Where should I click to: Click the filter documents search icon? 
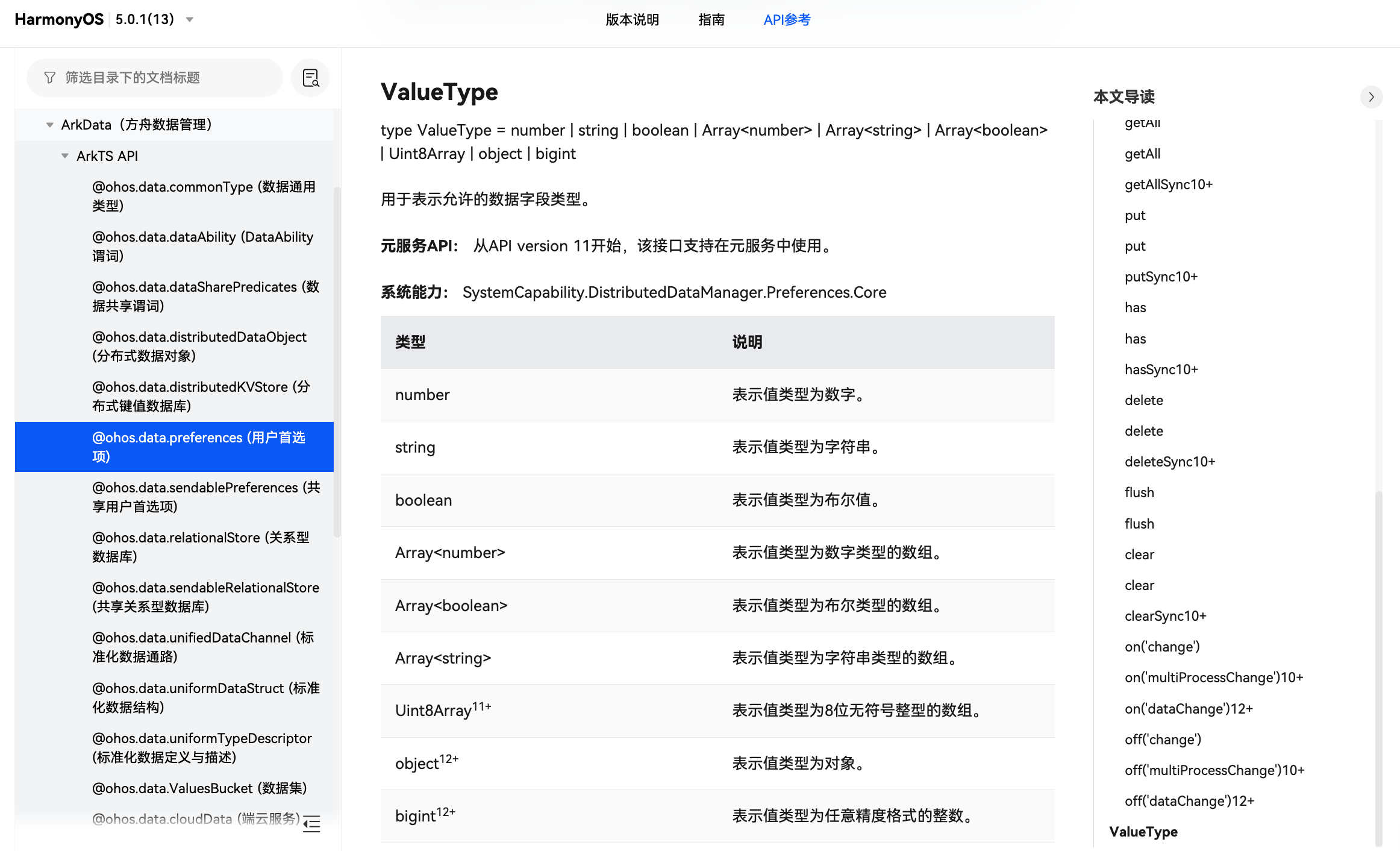pyautogui.click(x=311, y=79)
